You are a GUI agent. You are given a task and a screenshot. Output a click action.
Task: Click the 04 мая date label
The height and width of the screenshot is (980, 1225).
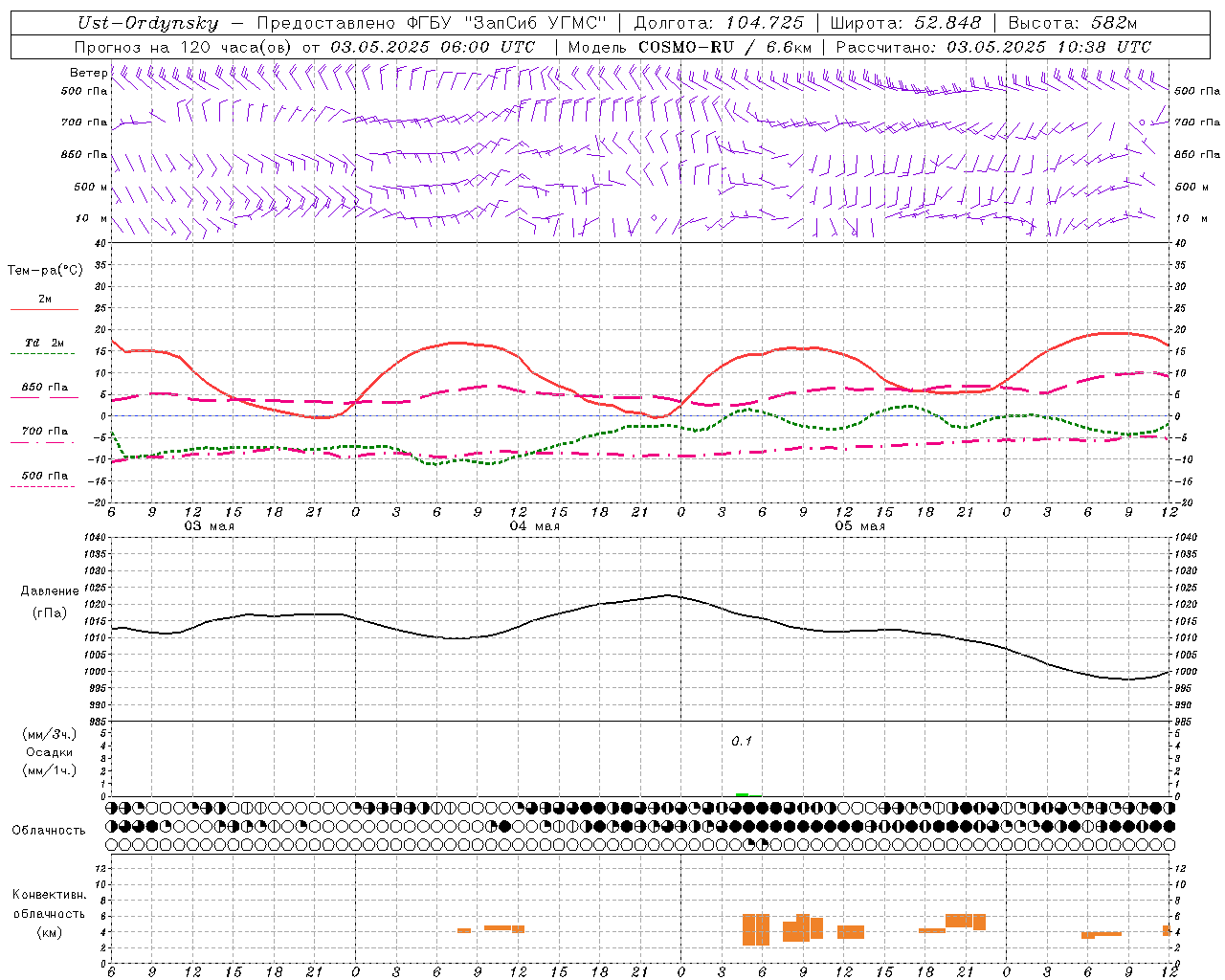point(534,526)
